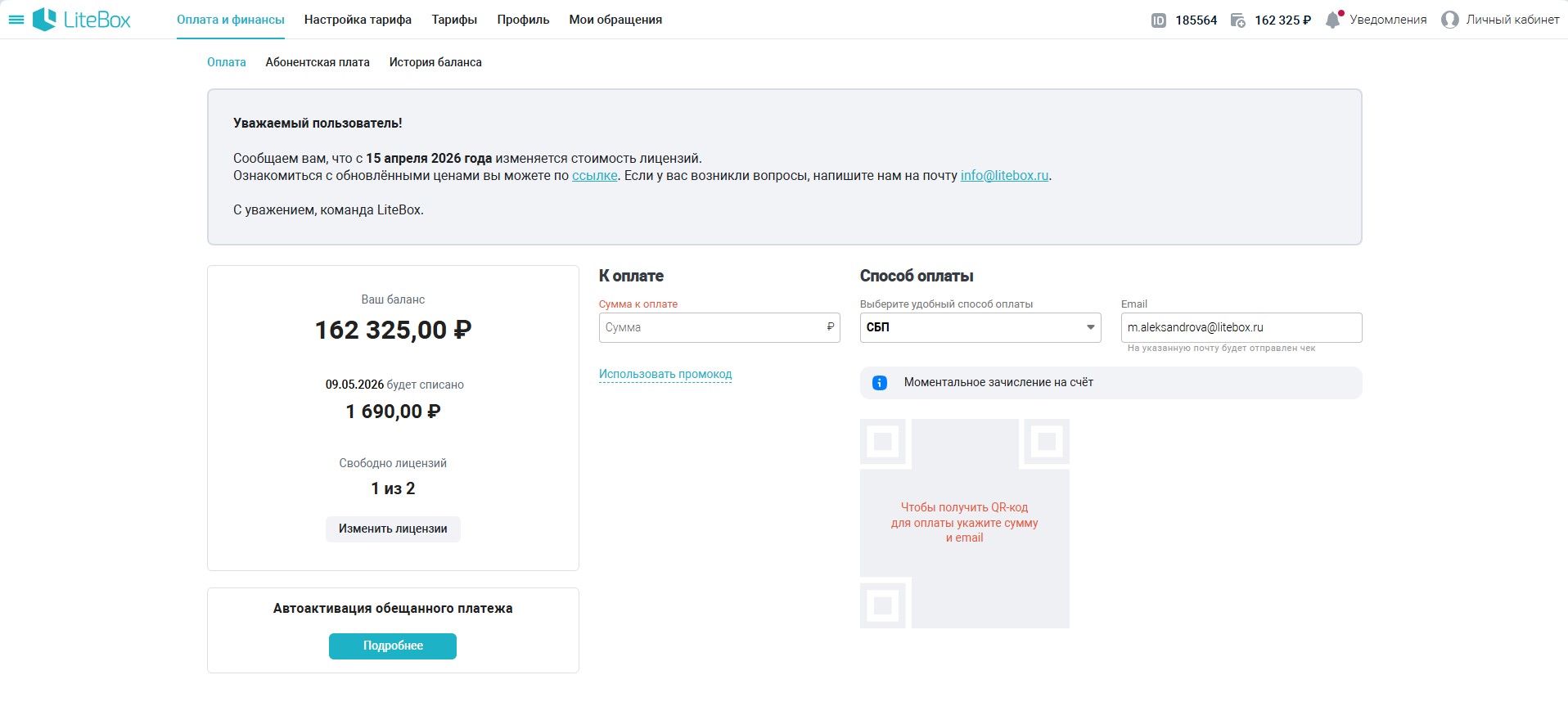Click Уведомления label in header
The height and width of the screenshot is (711, 1568).
[x=1388, y=20]
